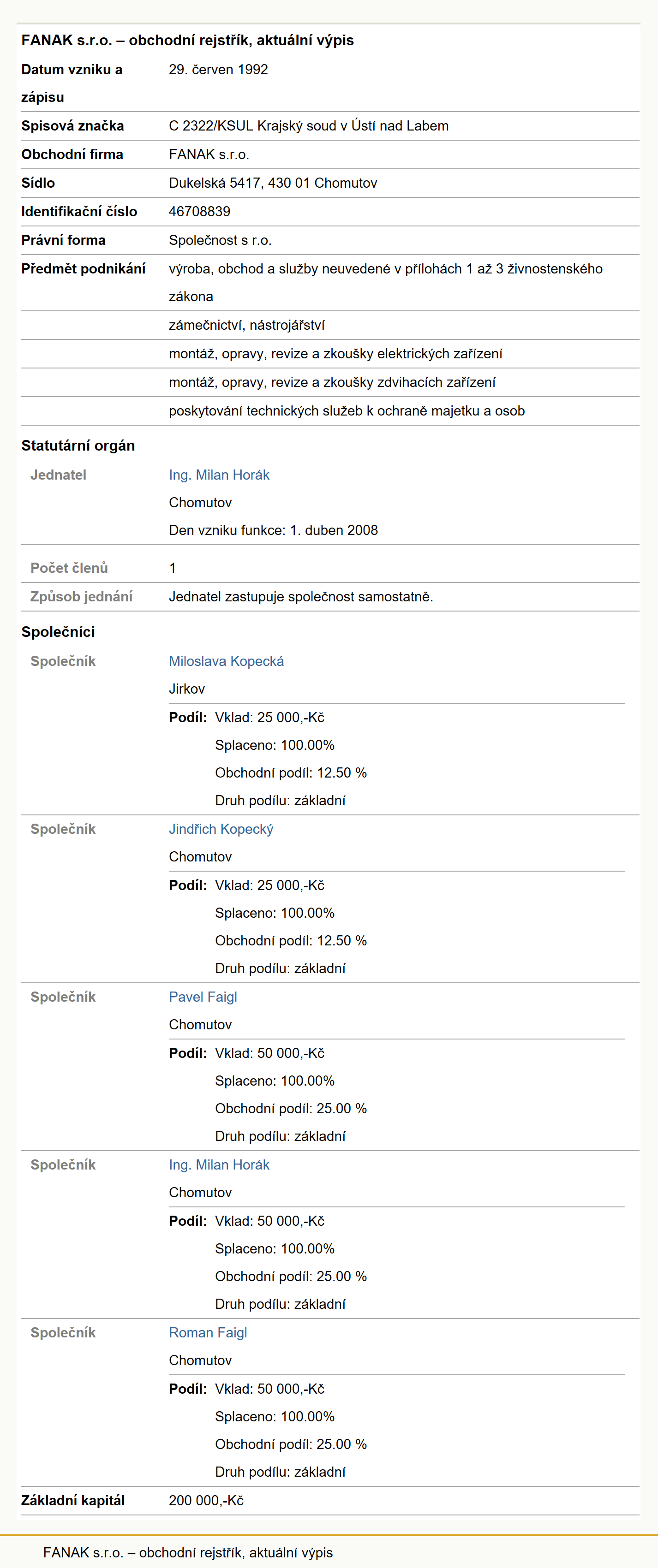Screen dimensions: 658x1568
Task: Select Den vzniku funkce: 1. duben 2008
Action: (273, 530)
